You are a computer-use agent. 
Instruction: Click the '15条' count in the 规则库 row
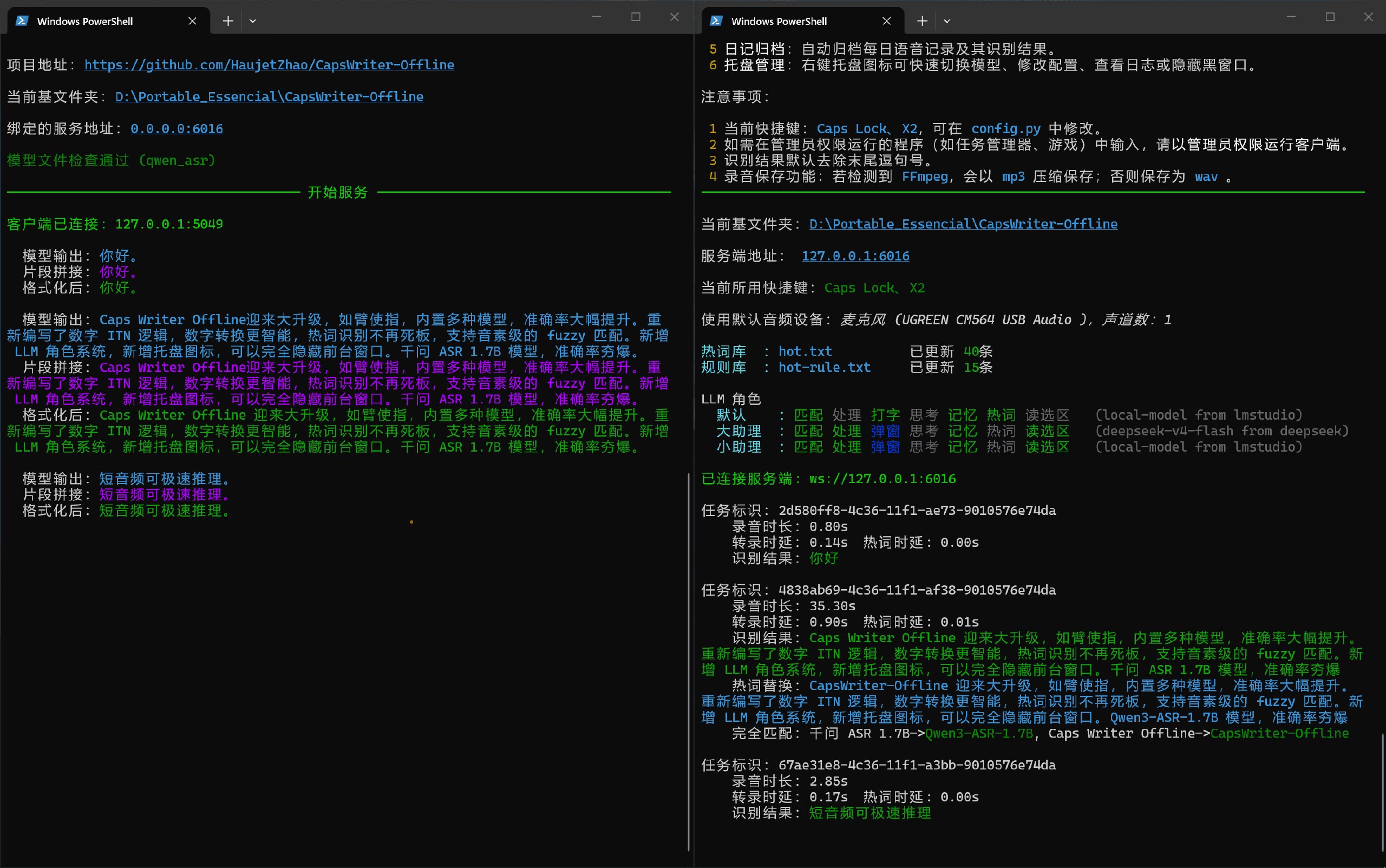tap(978, 368)
